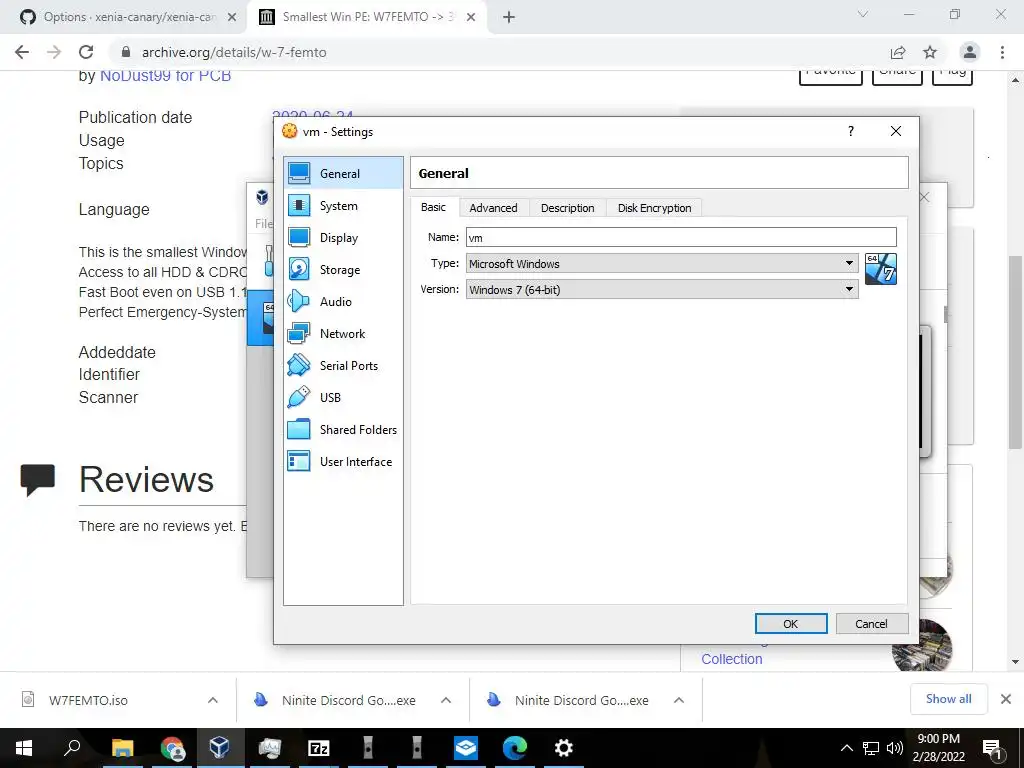Open File Explorer from the taskbar
This screenshot has width=1024, height=768.
tap(122, 748)
